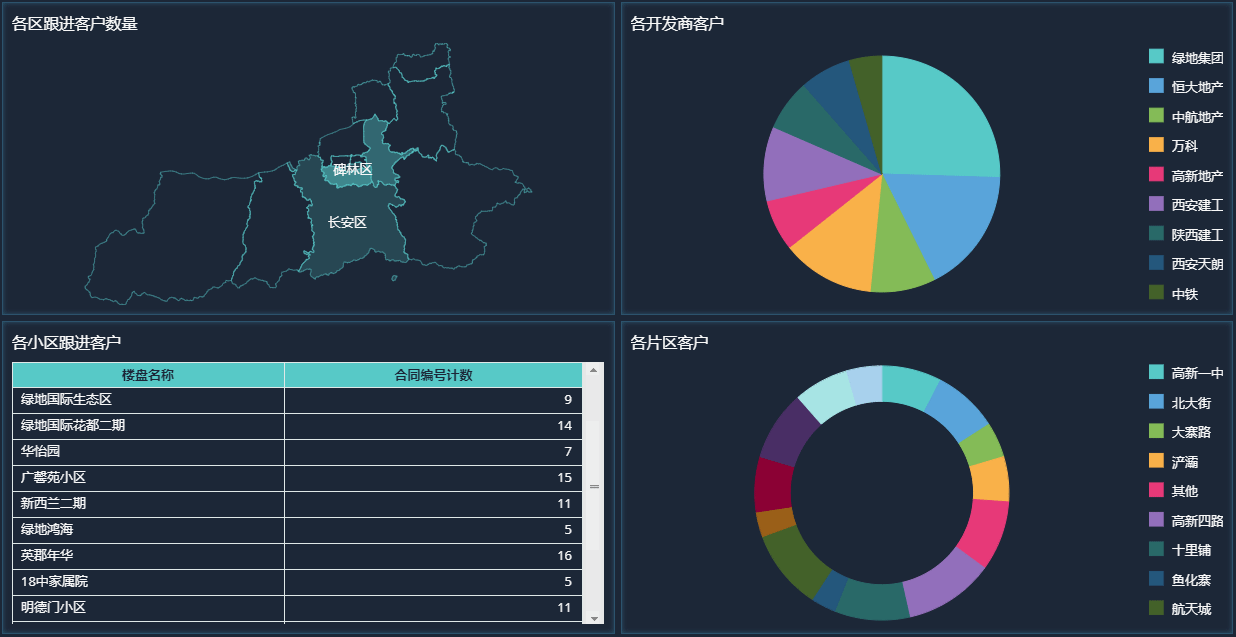The image size is (1236, 637).
Task: Click table scrollbar up arrow
Action: (594, 370)
